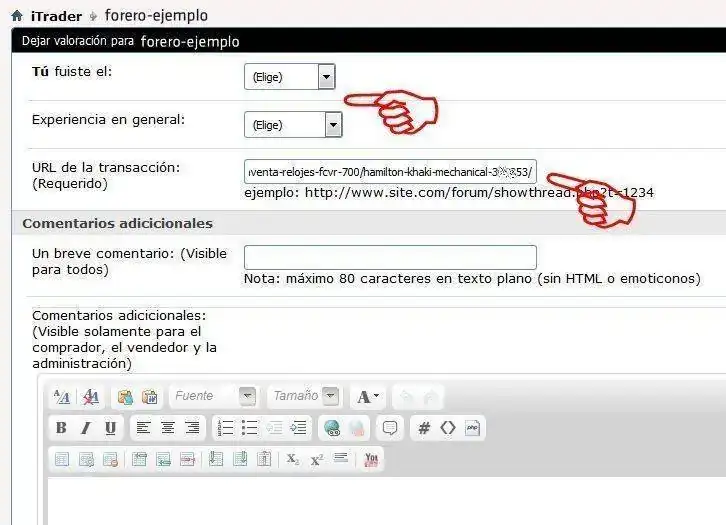Align text center

point(168,428)
